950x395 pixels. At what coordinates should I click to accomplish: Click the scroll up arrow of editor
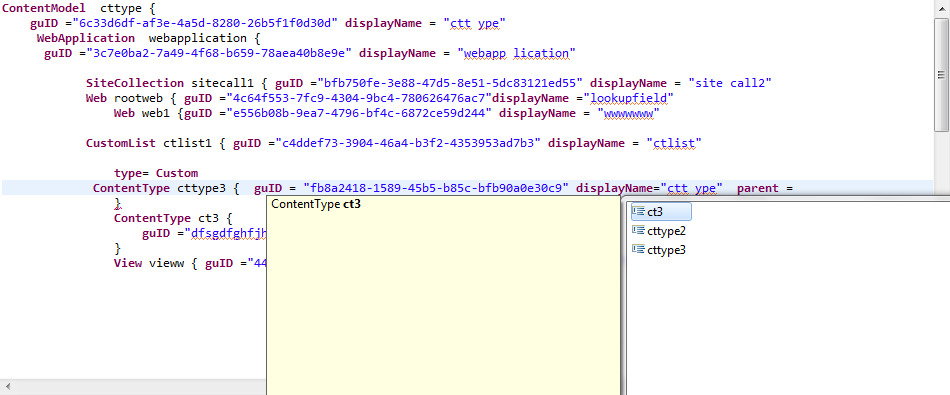click(x=941, y=8)
